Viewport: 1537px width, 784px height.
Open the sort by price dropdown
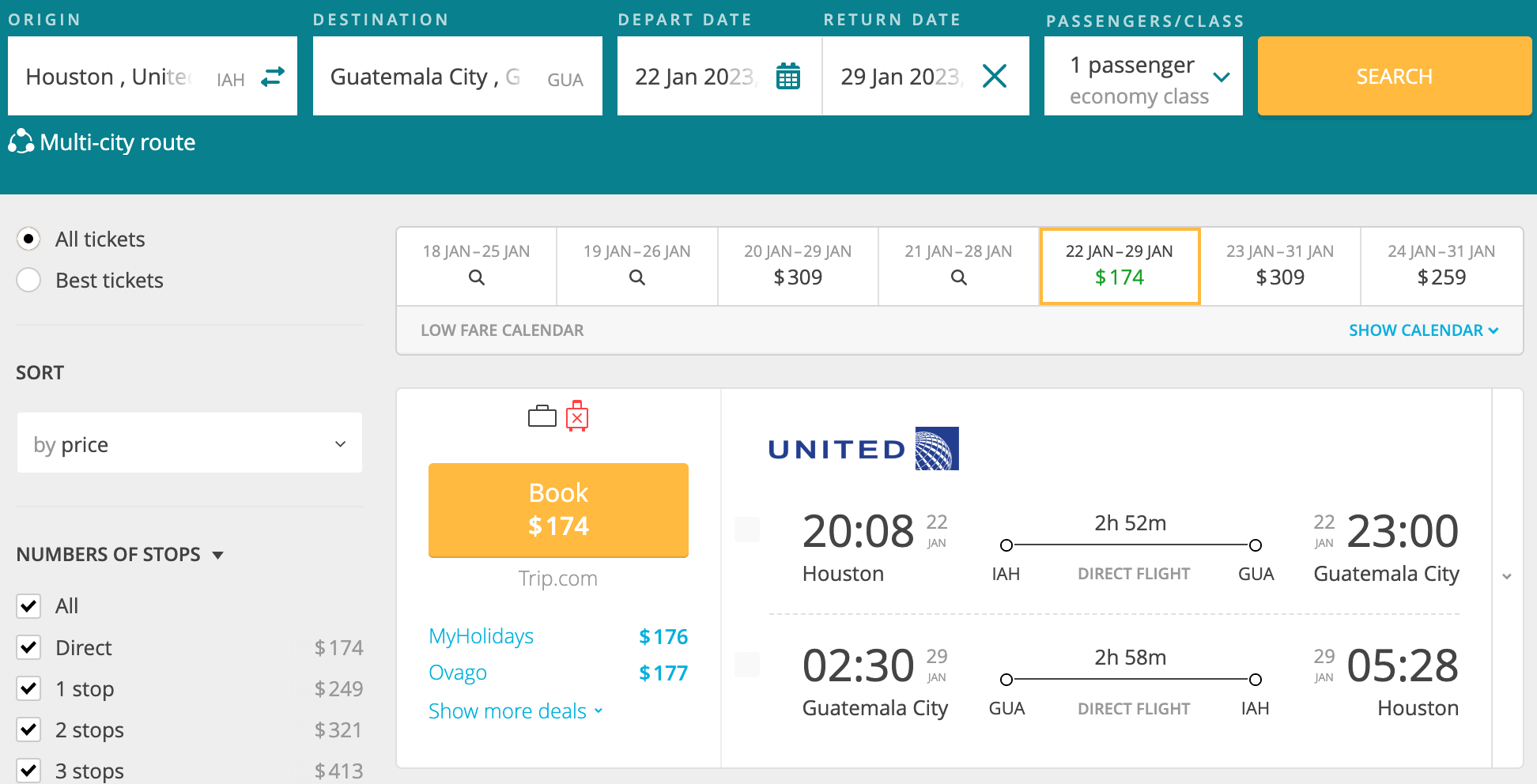pos(190,443)
